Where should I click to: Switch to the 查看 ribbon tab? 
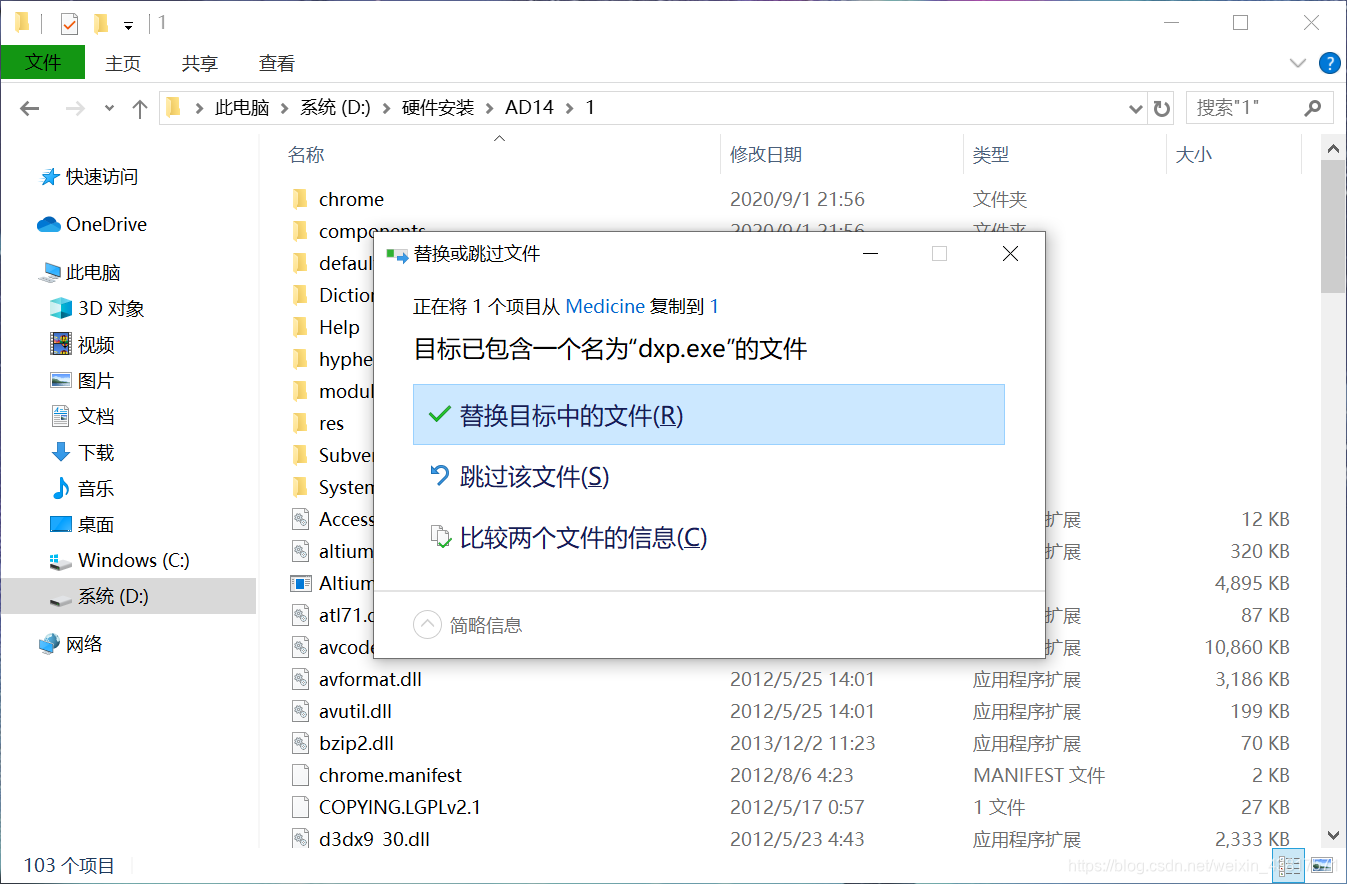click(x=277, y=63)
